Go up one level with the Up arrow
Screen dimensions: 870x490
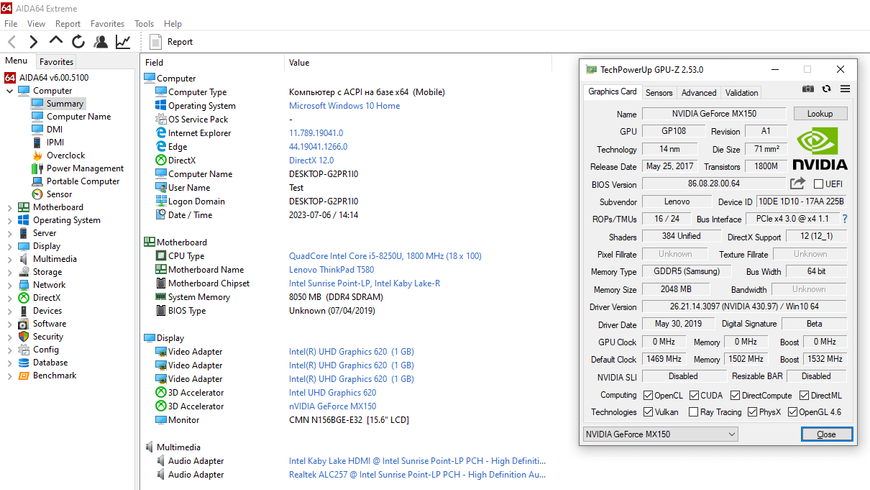click(55, 41)
